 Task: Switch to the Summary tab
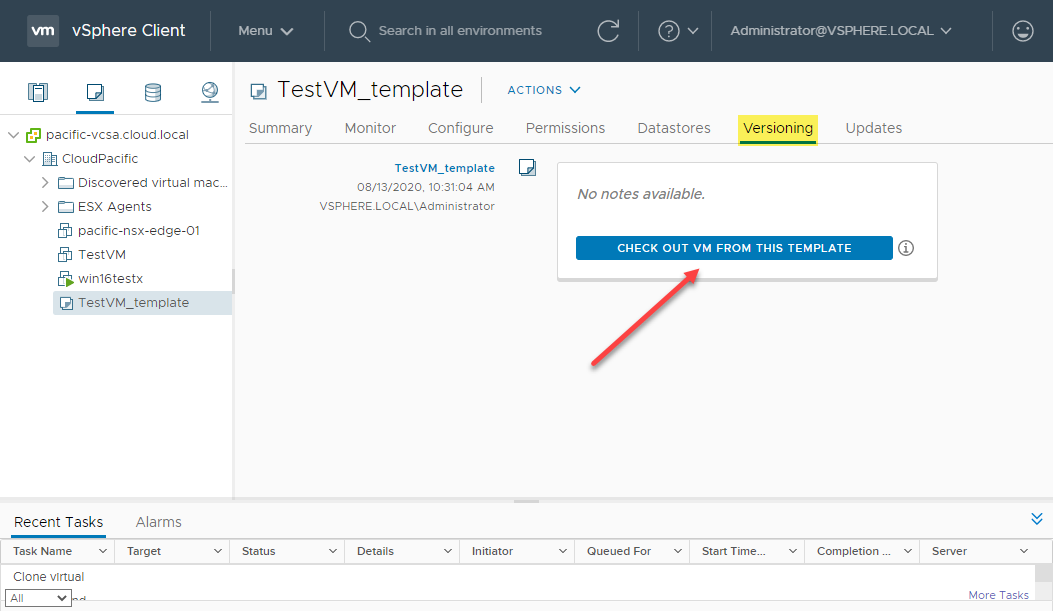(280, 128)
